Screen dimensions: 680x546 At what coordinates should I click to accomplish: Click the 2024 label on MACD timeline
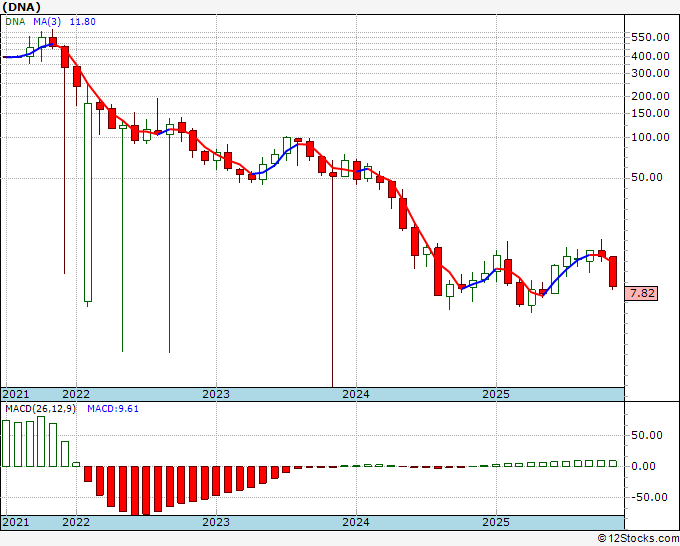(356, 522)
